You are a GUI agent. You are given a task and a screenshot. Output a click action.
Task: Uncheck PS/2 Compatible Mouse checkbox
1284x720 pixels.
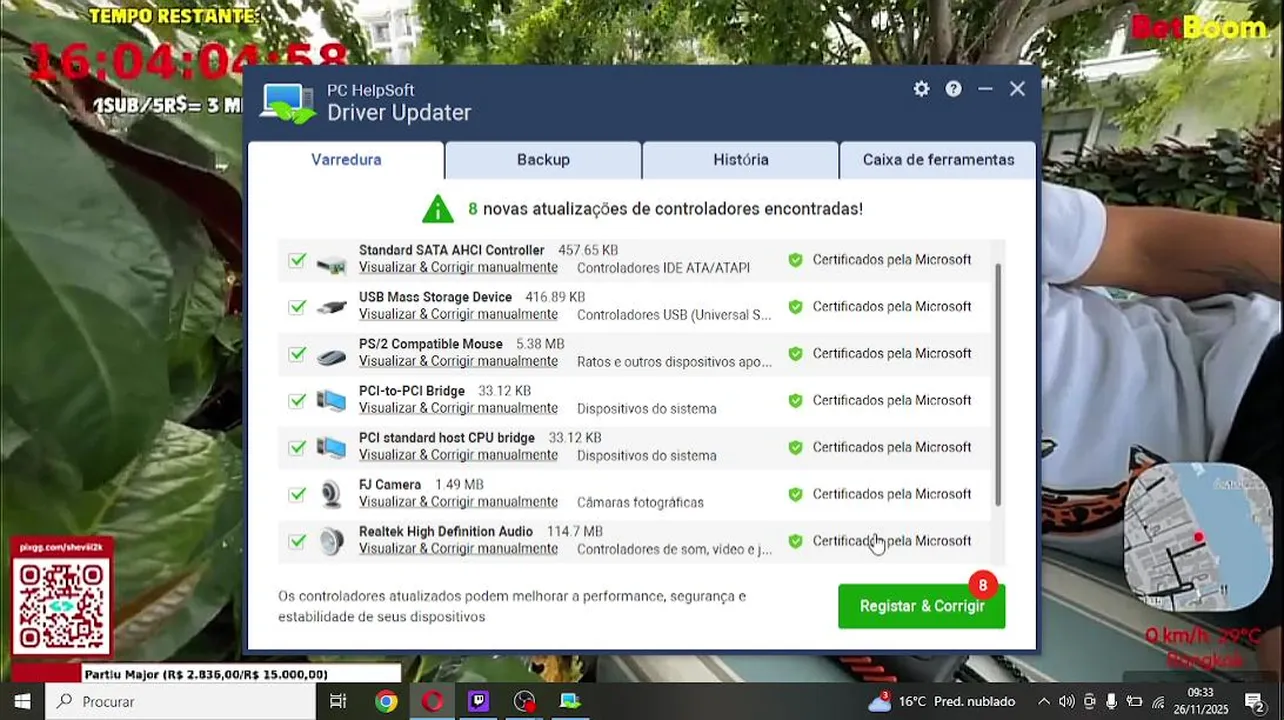(x=297, y=354)
